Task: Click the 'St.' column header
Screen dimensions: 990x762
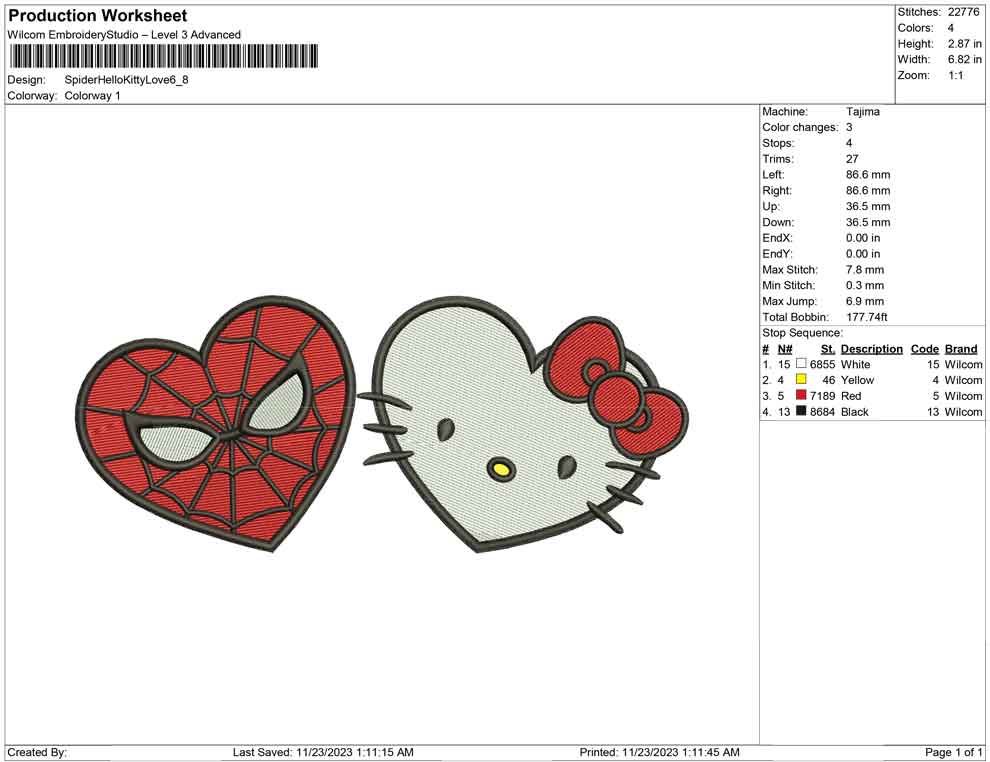Action: pos(828,349)
